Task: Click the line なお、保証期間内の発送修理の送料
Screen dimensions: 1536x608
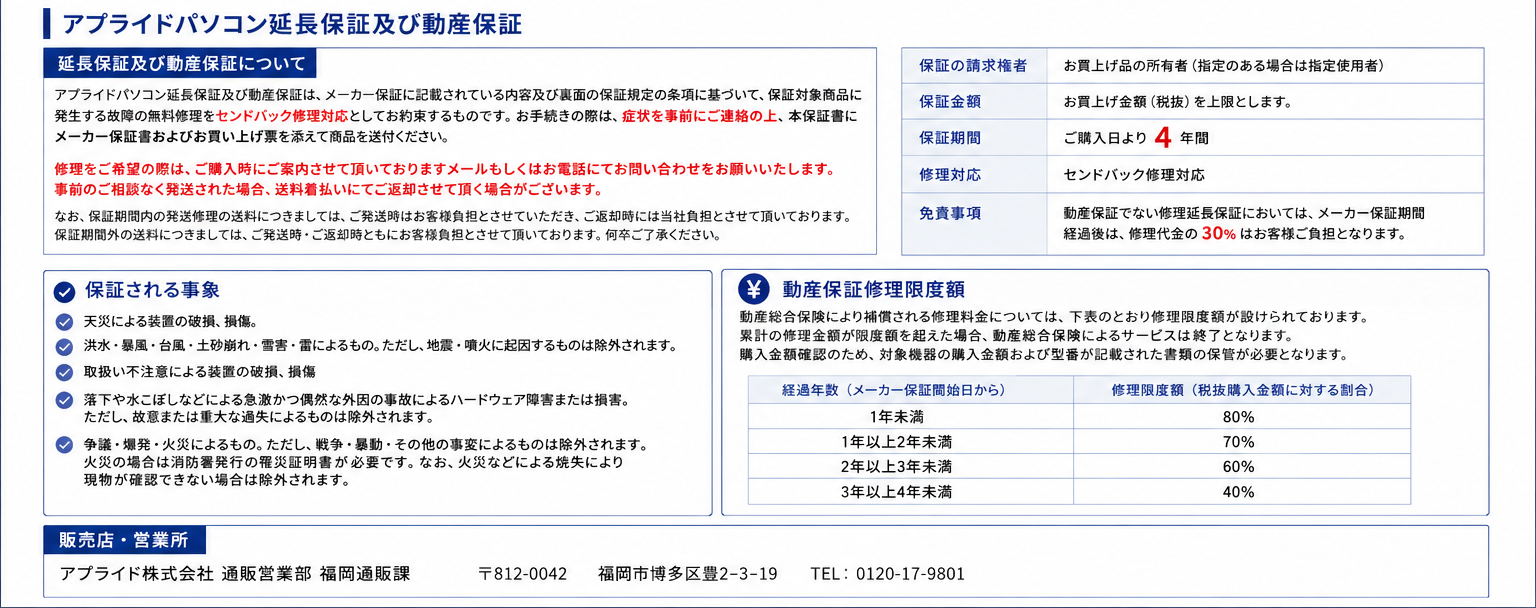Action: pos(453,217)
